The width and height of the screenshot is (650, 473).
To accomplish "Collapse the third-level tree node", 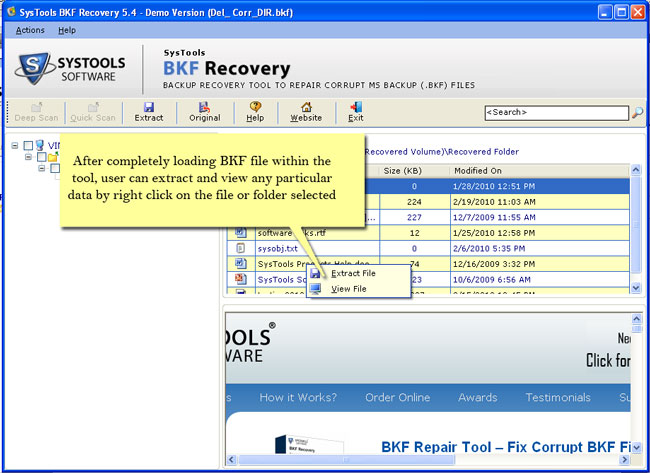I will (42, 168).
